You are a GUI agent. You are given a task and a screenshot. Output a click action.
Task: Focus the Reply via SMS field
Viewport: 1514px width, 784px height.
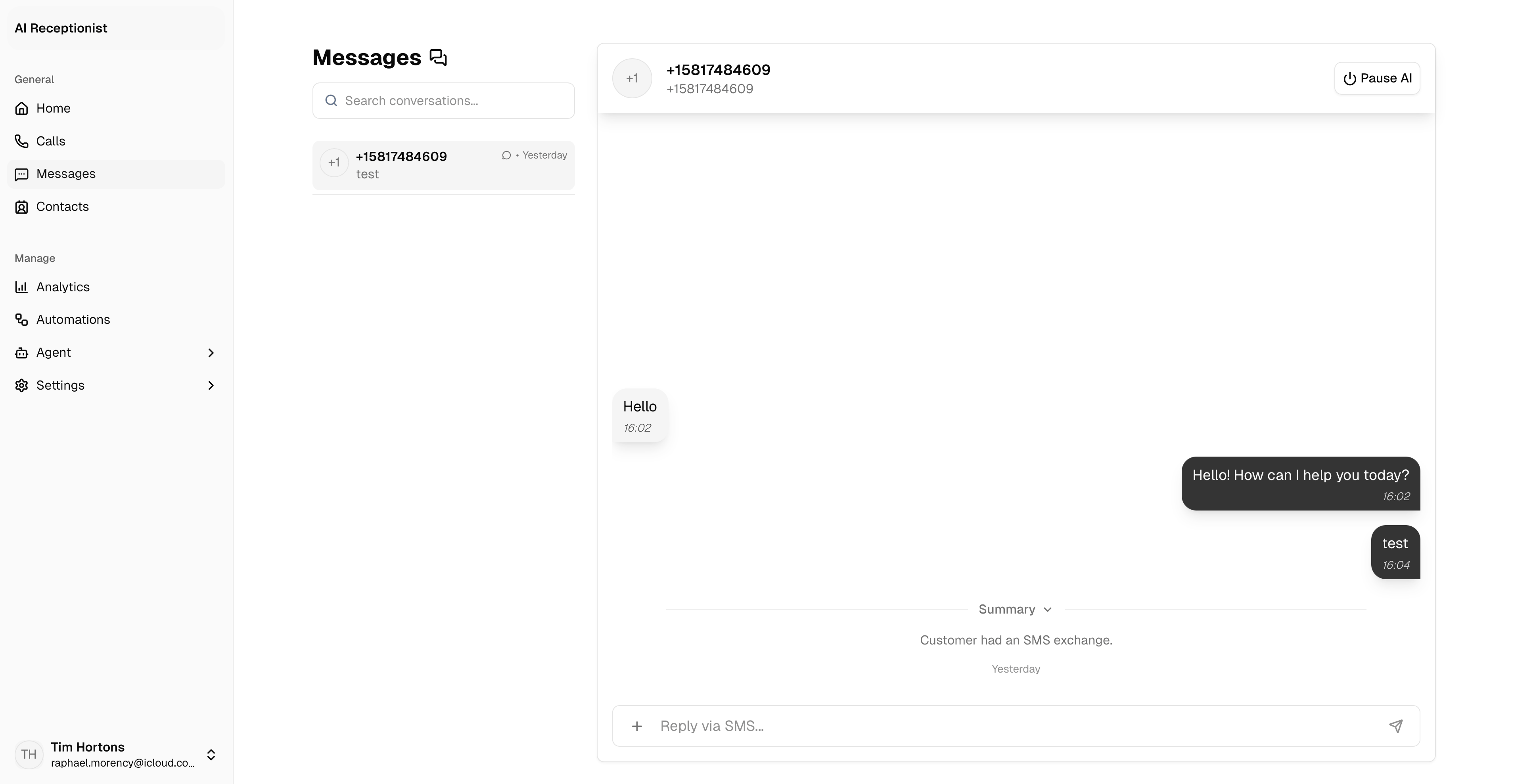pyautogui.click(x=1016, y=727)
